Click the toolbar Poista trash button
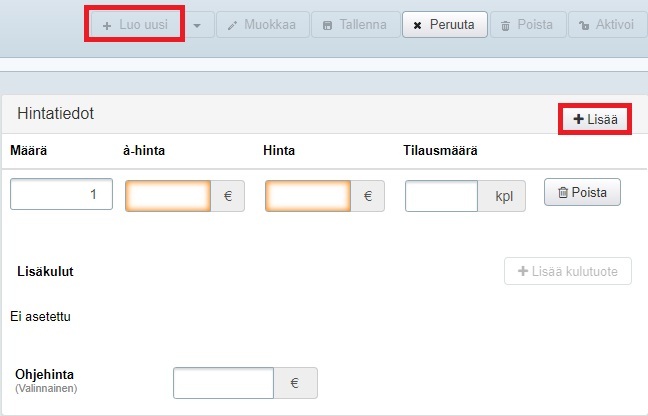648x416 pixels. pyautogui.click(x=527, y=24)
